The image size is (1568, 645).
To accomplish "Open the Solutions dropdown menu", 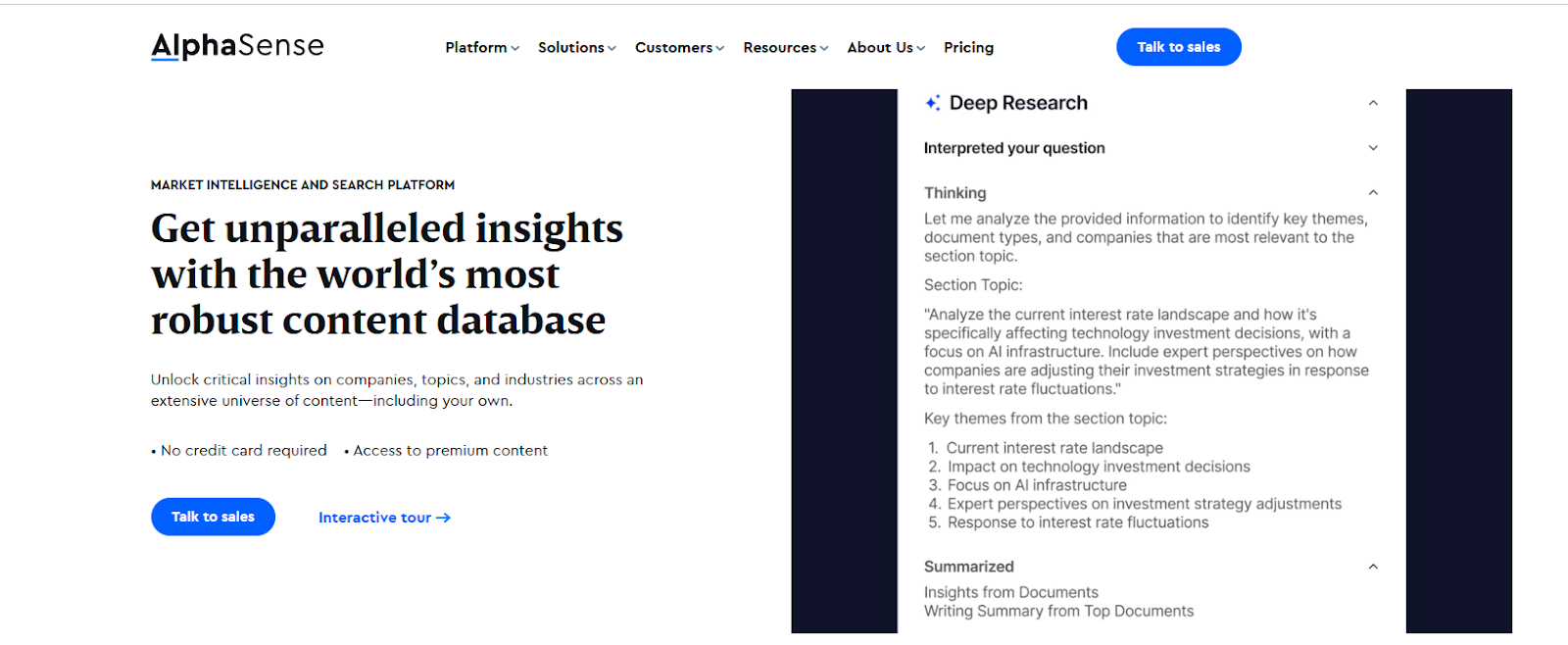I will point(576,47).
